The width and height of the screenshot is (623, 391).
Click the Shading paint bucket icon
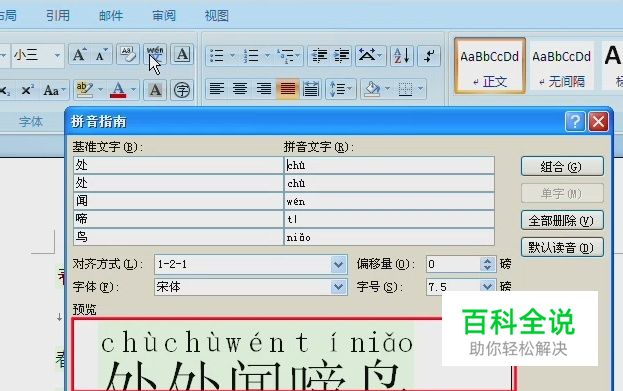(x=372, y=89)
